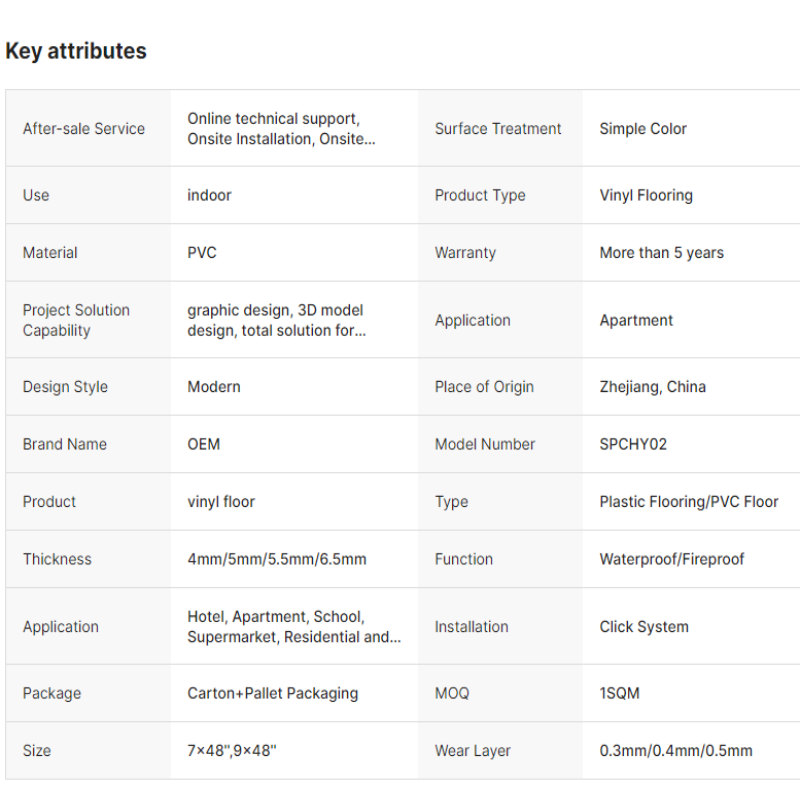Click the Vinyl Flooring product type value

(x=646, y=195)
